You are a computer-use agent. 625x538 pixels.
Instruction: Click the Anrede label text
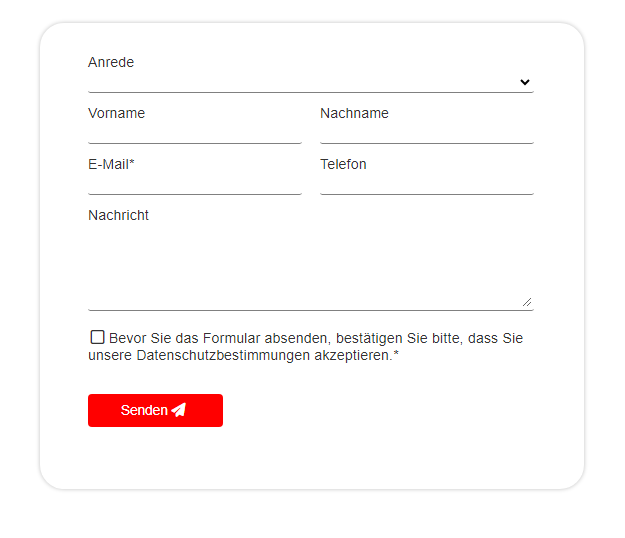pos(111,62)
